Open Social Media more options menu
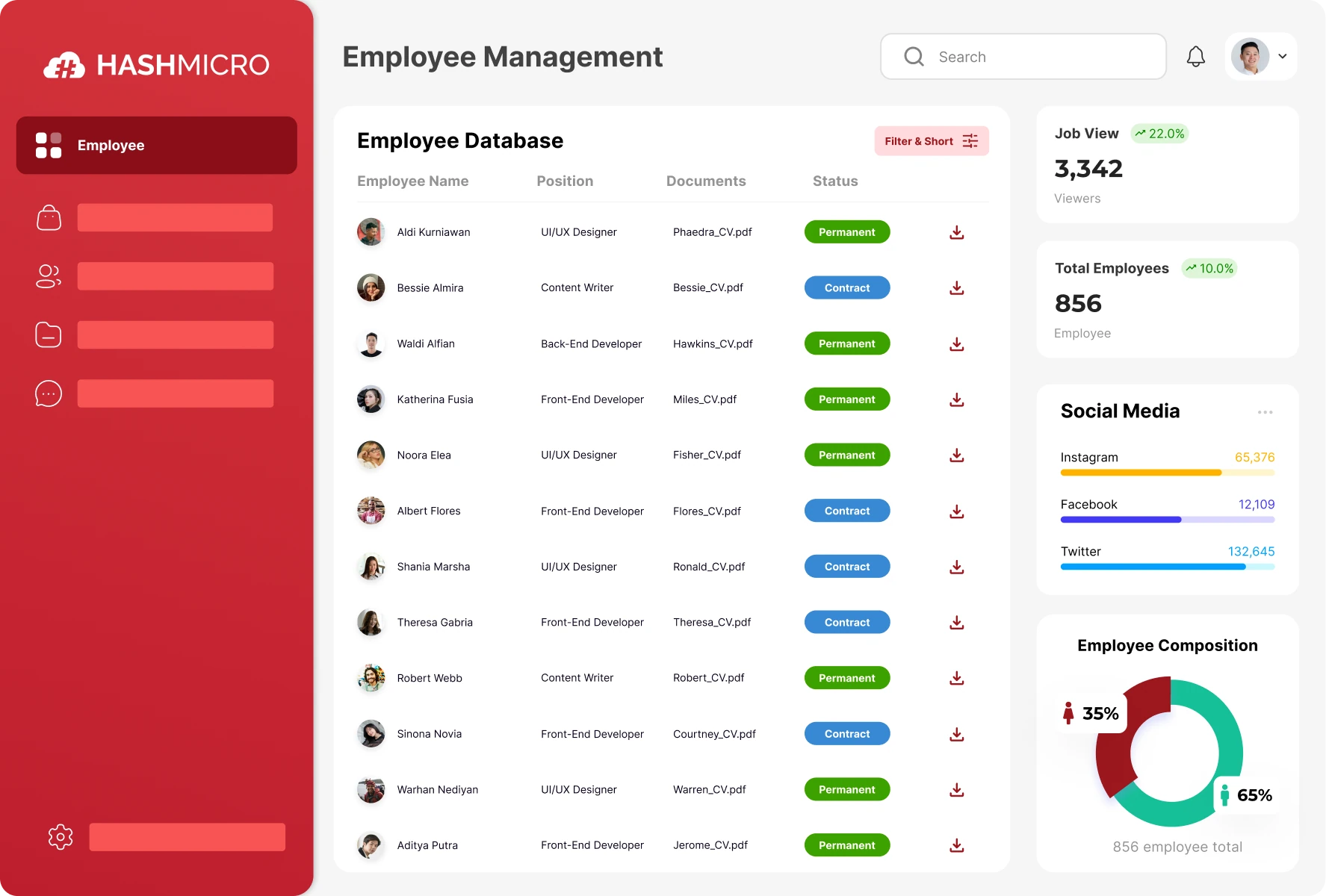This screenshot has height=896, width=1326. click(x=1265, y=412)
